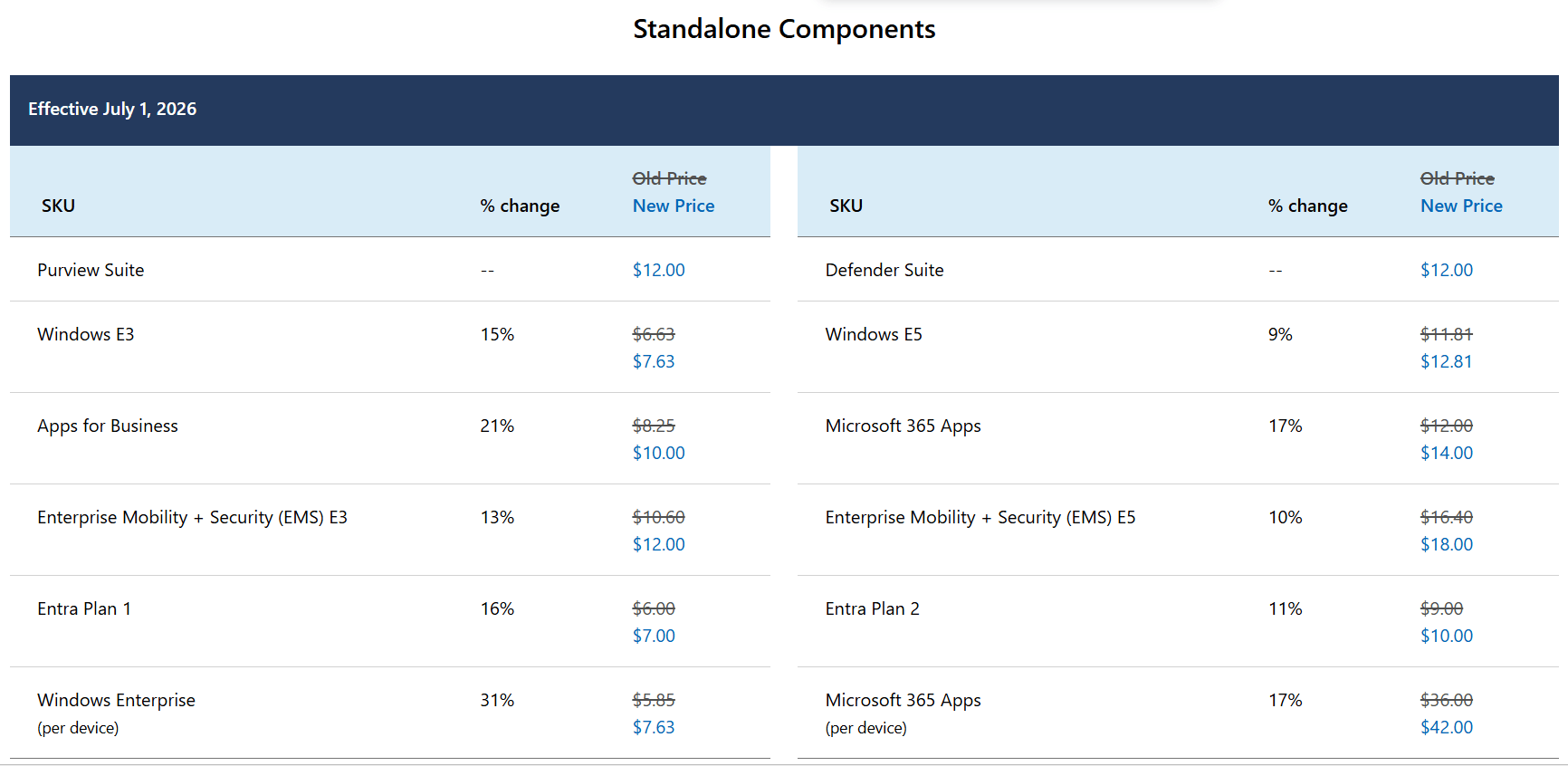Select the 'Standalone Components' heading

click(x=784, y=29)
